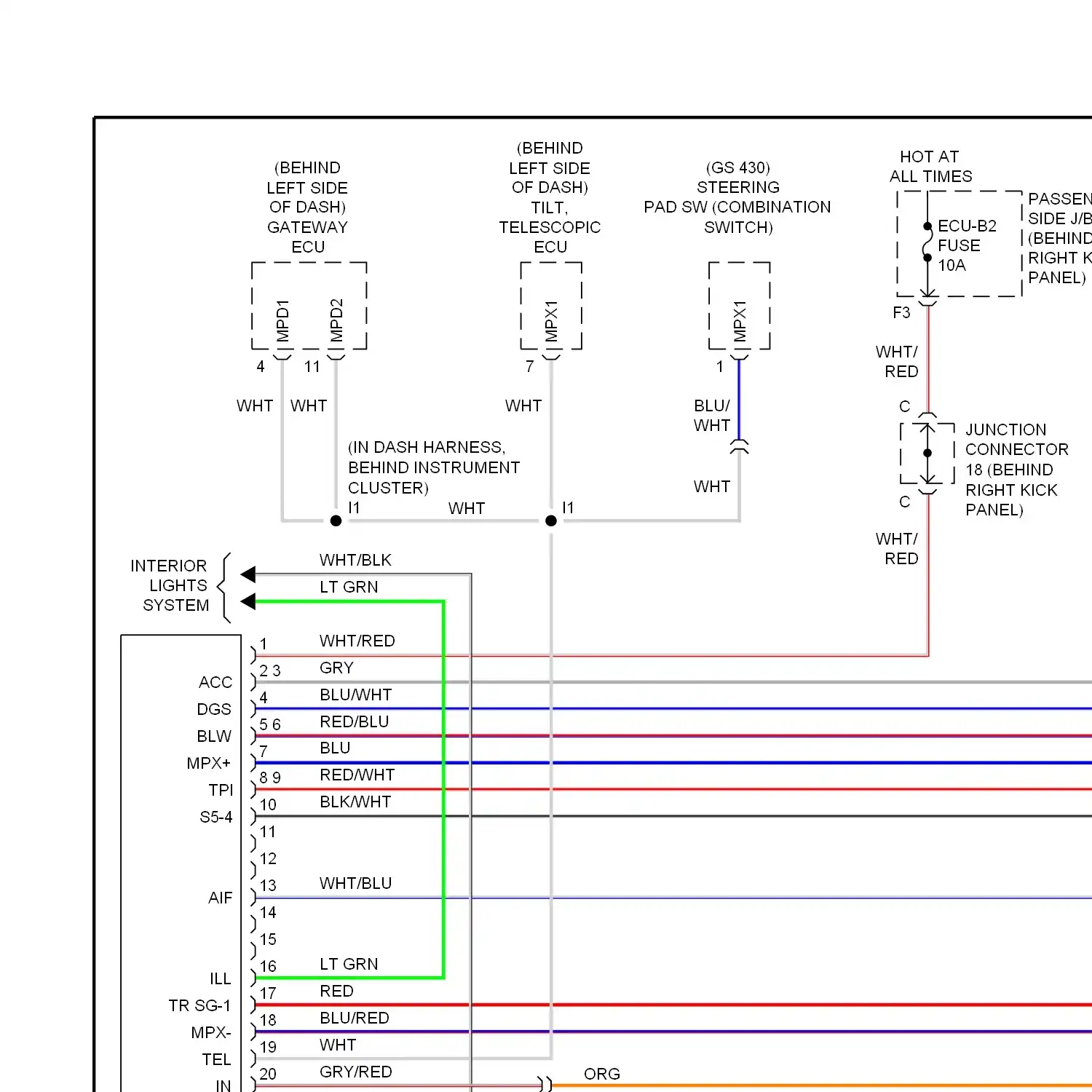Image resolution: width=1092 pixels, height=1092 pixels.
Task: Select the "MPX+" pin name
Action: coord(209,763)
